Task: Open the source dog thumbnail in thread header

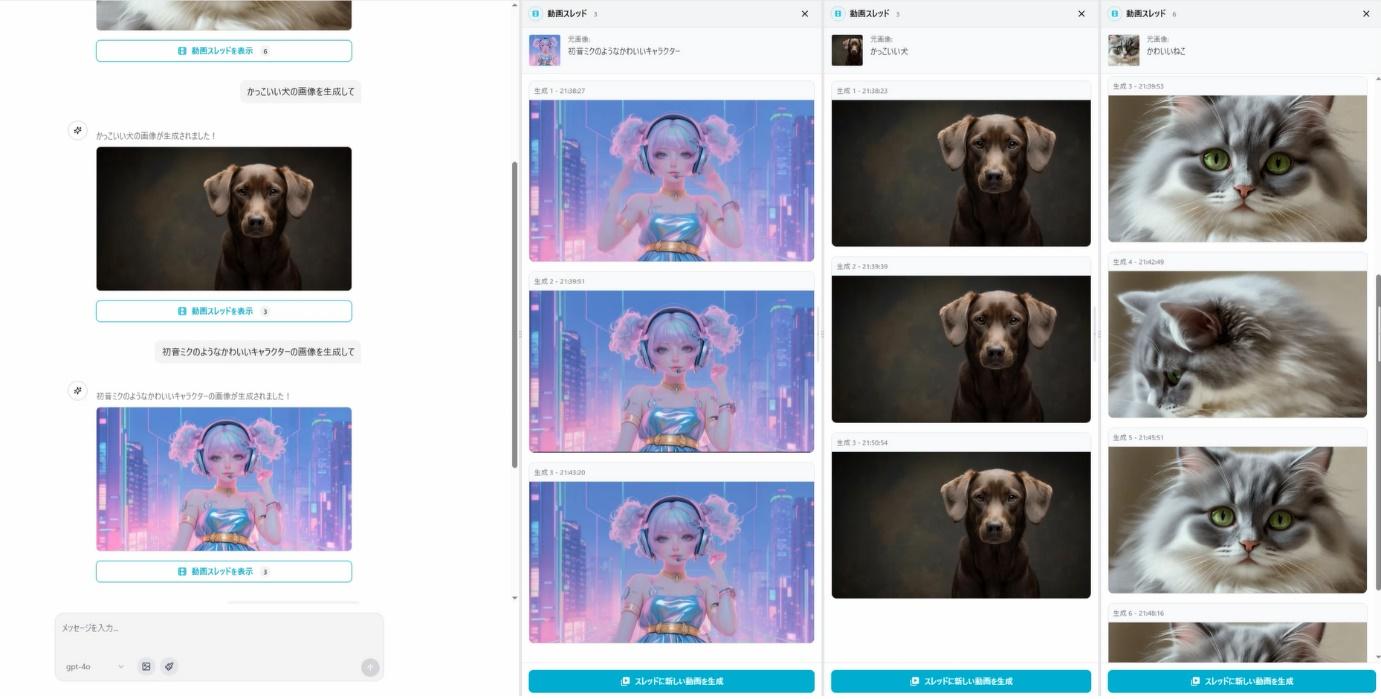Action: [x=847, y=50]
